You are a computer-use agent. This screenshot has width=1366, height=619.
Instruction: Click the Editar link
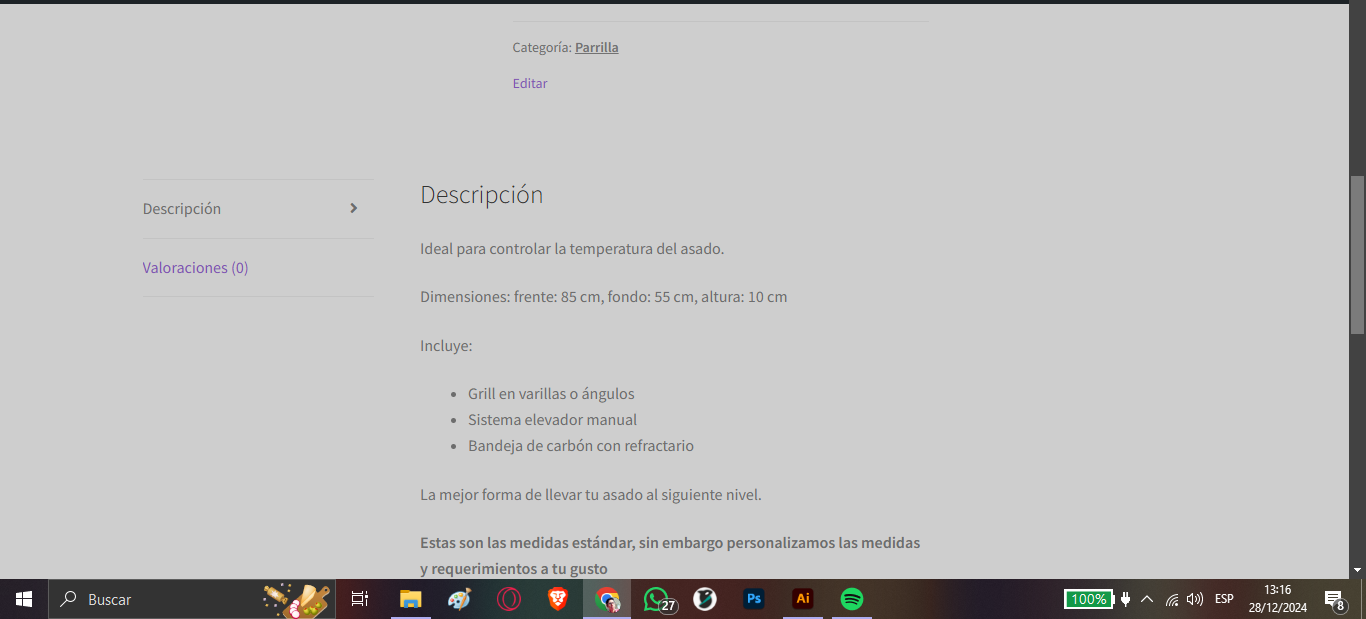coord(529,83)
